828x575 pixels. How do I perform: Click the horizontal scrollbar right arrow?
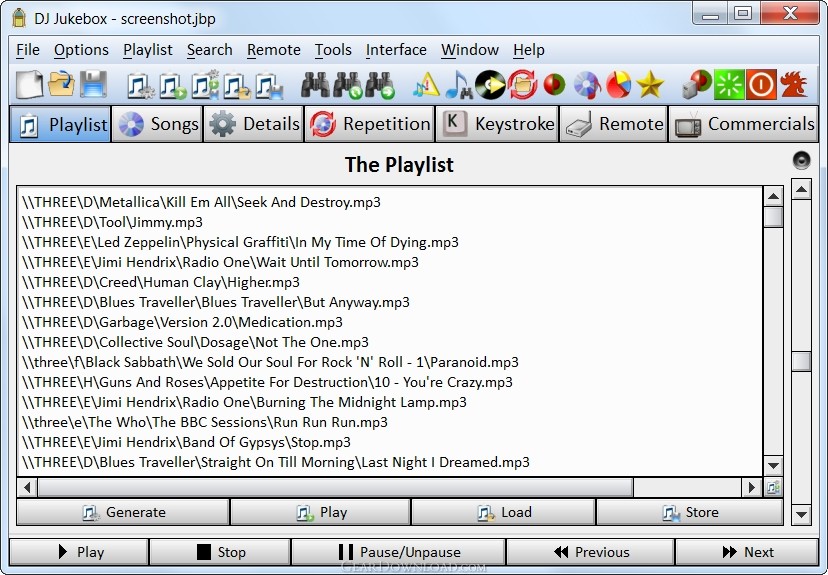click(751, 487)
